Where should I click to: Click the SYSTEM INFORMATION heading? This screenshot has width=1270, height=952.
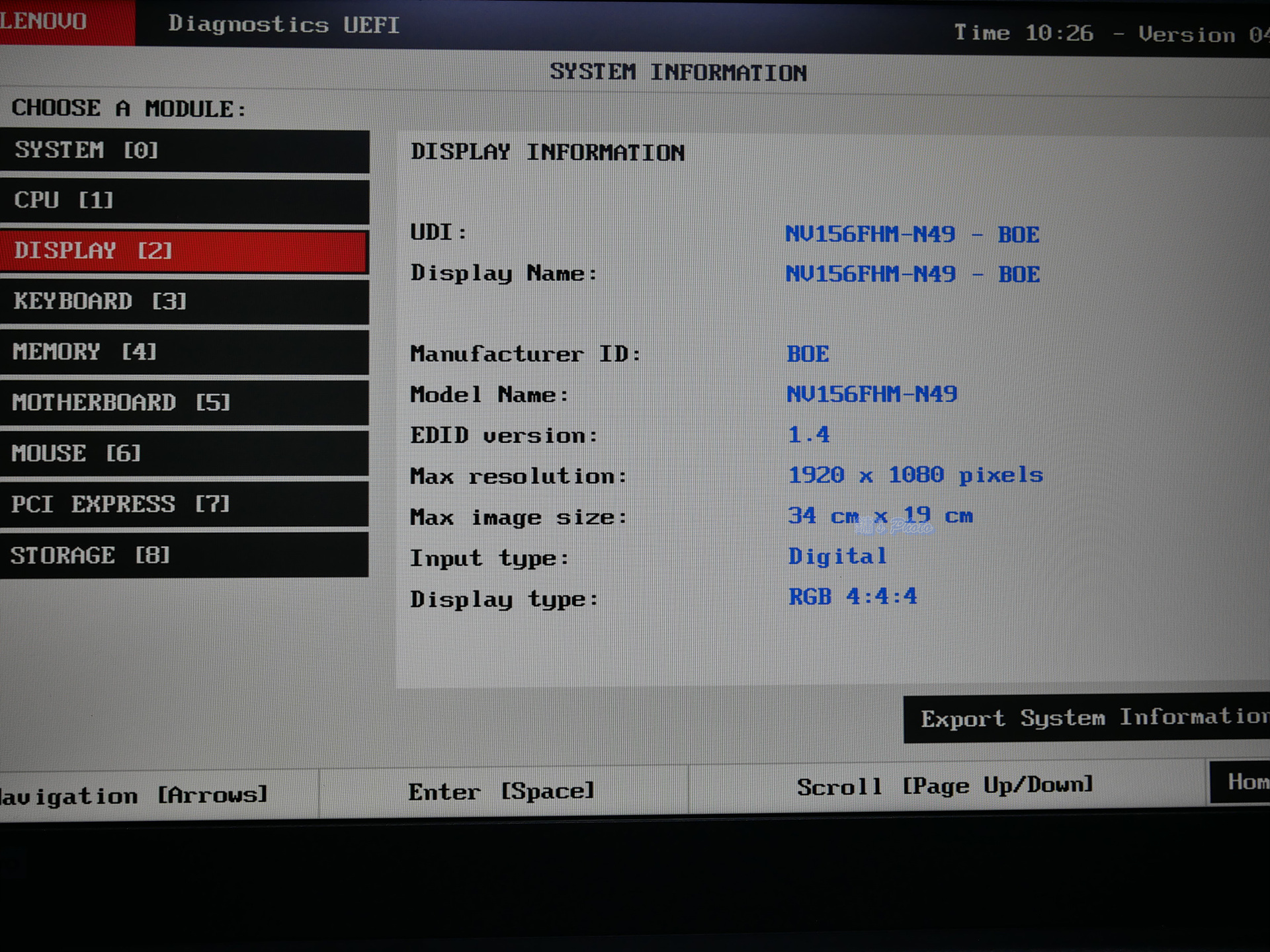click(678, 72)
